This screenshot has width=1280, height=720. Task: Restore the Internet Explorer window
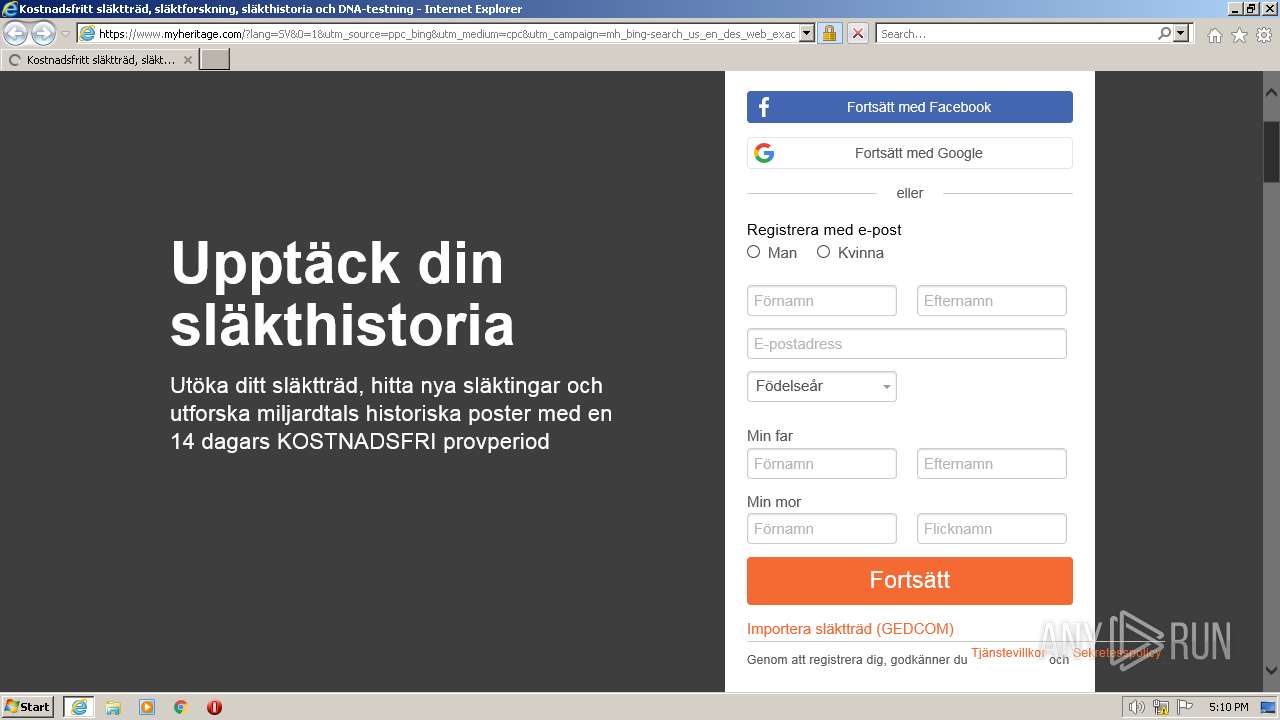click(1251, 9)
